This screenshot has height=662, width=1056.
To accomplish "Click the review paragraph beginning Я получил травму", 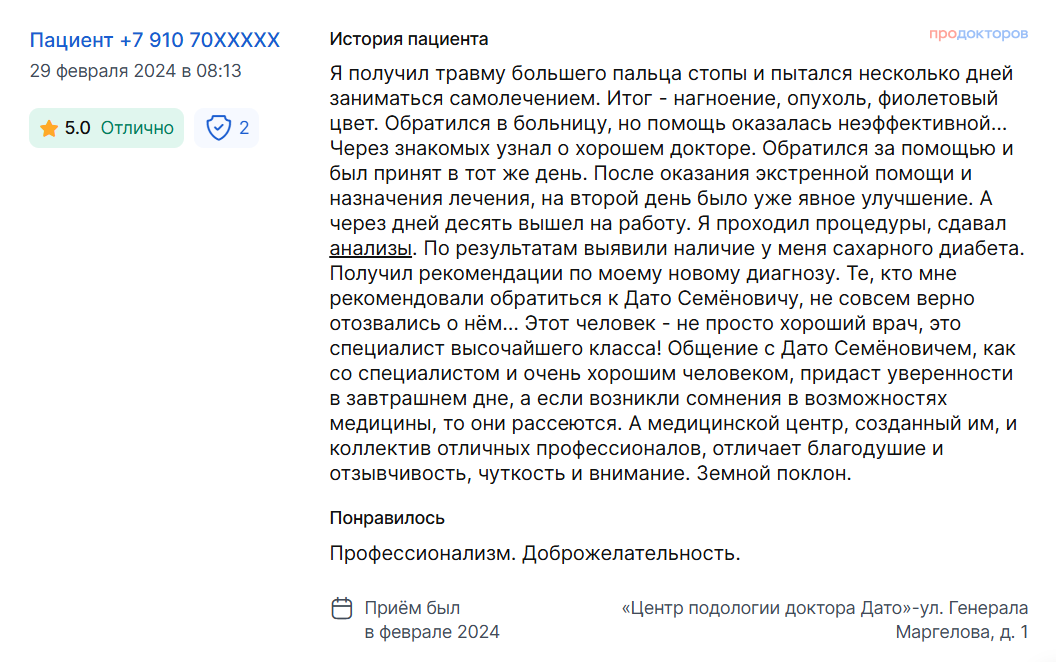I will pyautogui.click(x=677, y=273).
